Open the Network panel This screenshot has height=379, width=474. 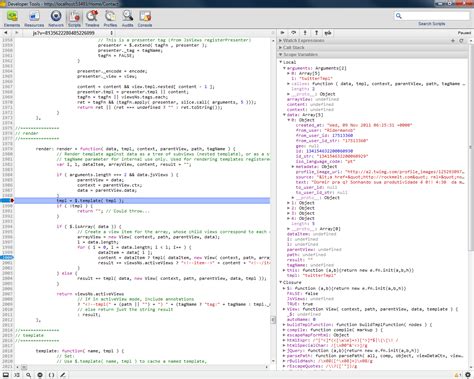tap(56, 19)
